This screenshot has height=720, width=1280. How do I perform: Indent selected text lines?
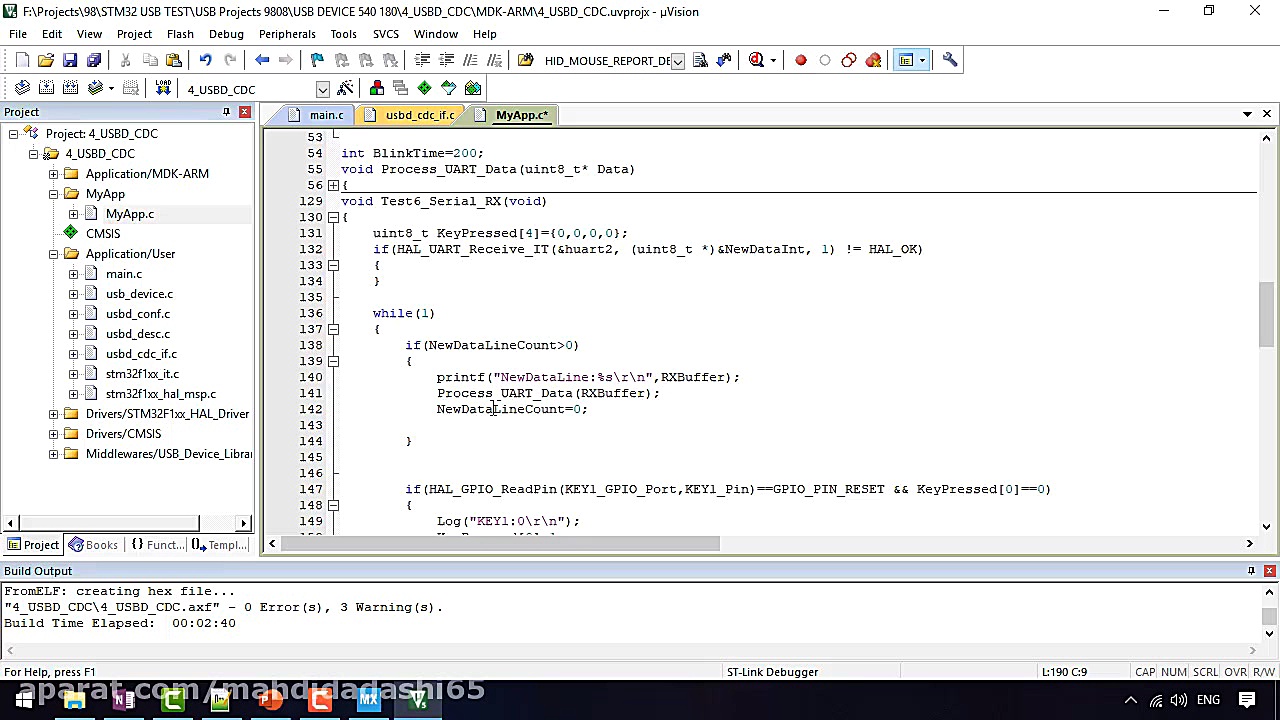coord(422,61)
